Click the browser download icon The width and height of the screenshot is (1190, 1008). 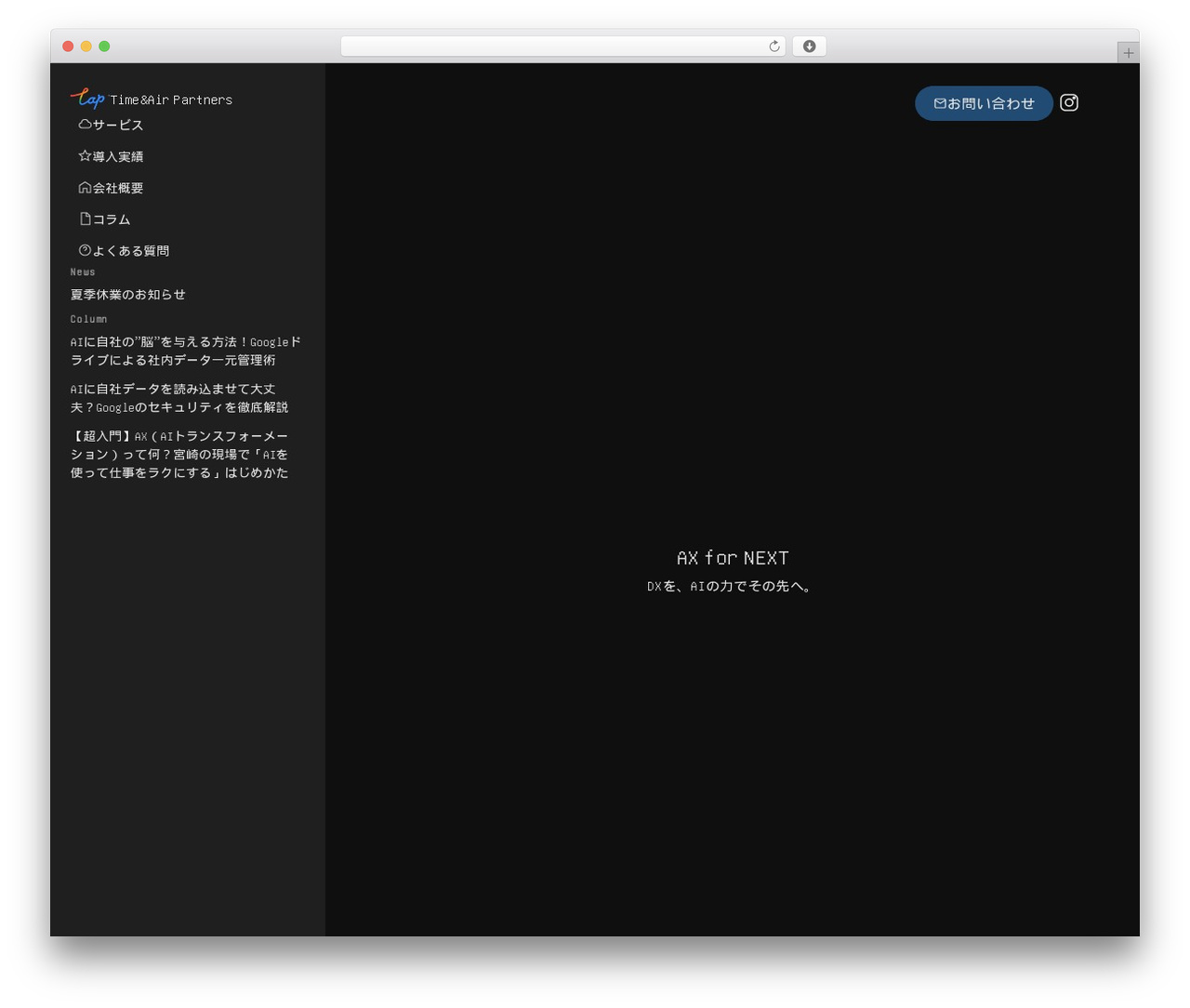pos(809,46)
